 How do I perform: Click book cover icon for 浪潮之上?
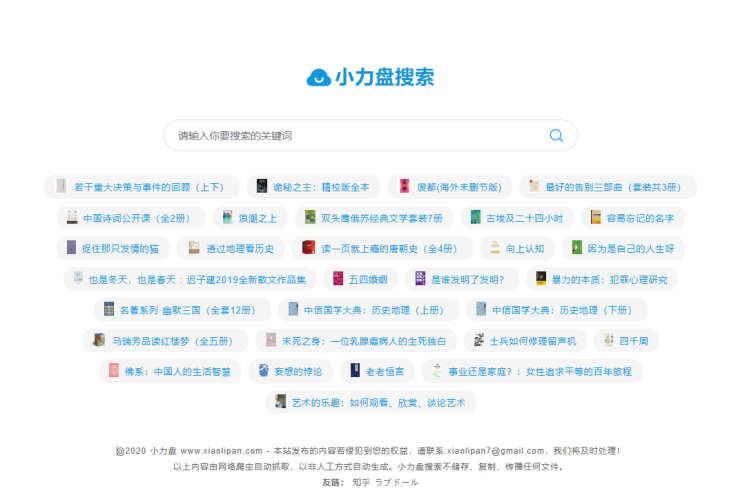click(228, 217)
